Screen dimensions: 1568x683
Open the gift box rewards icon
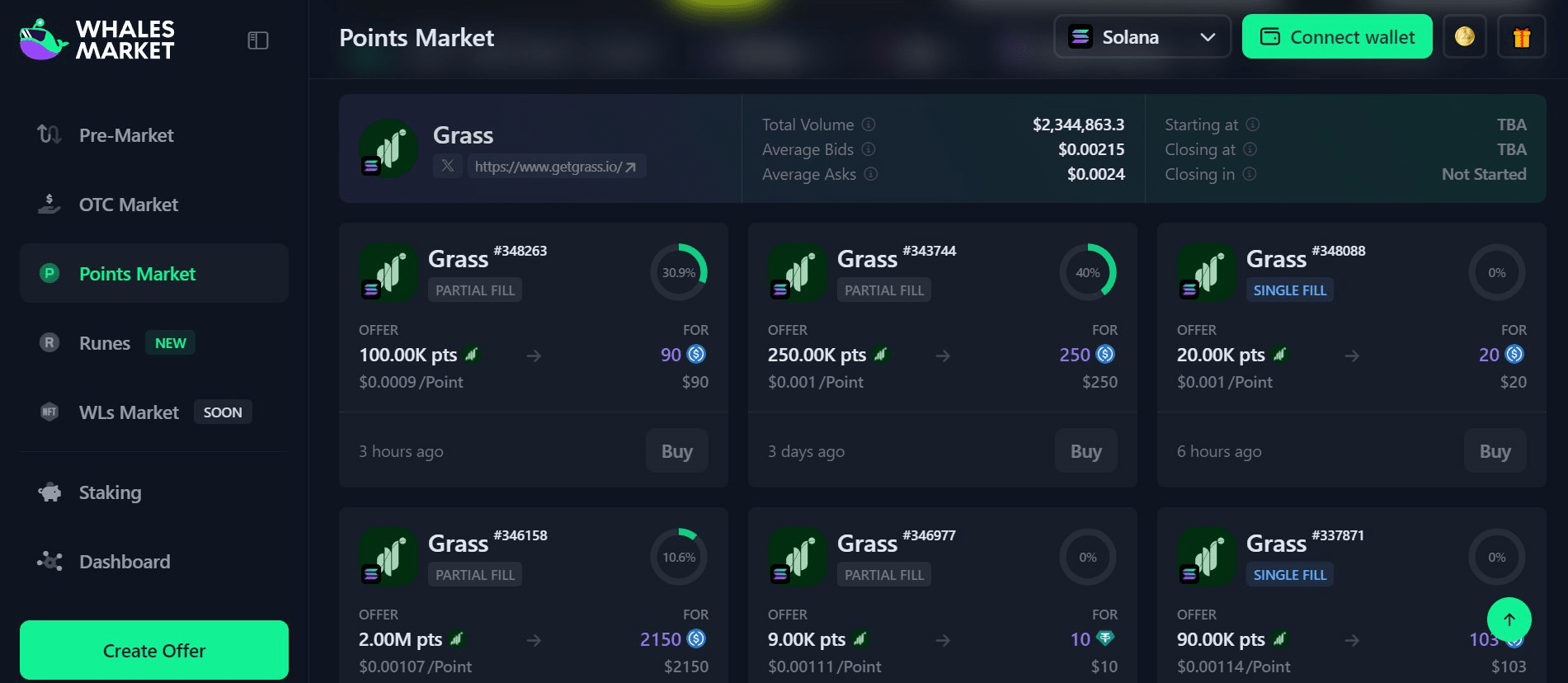point(1522,37)
